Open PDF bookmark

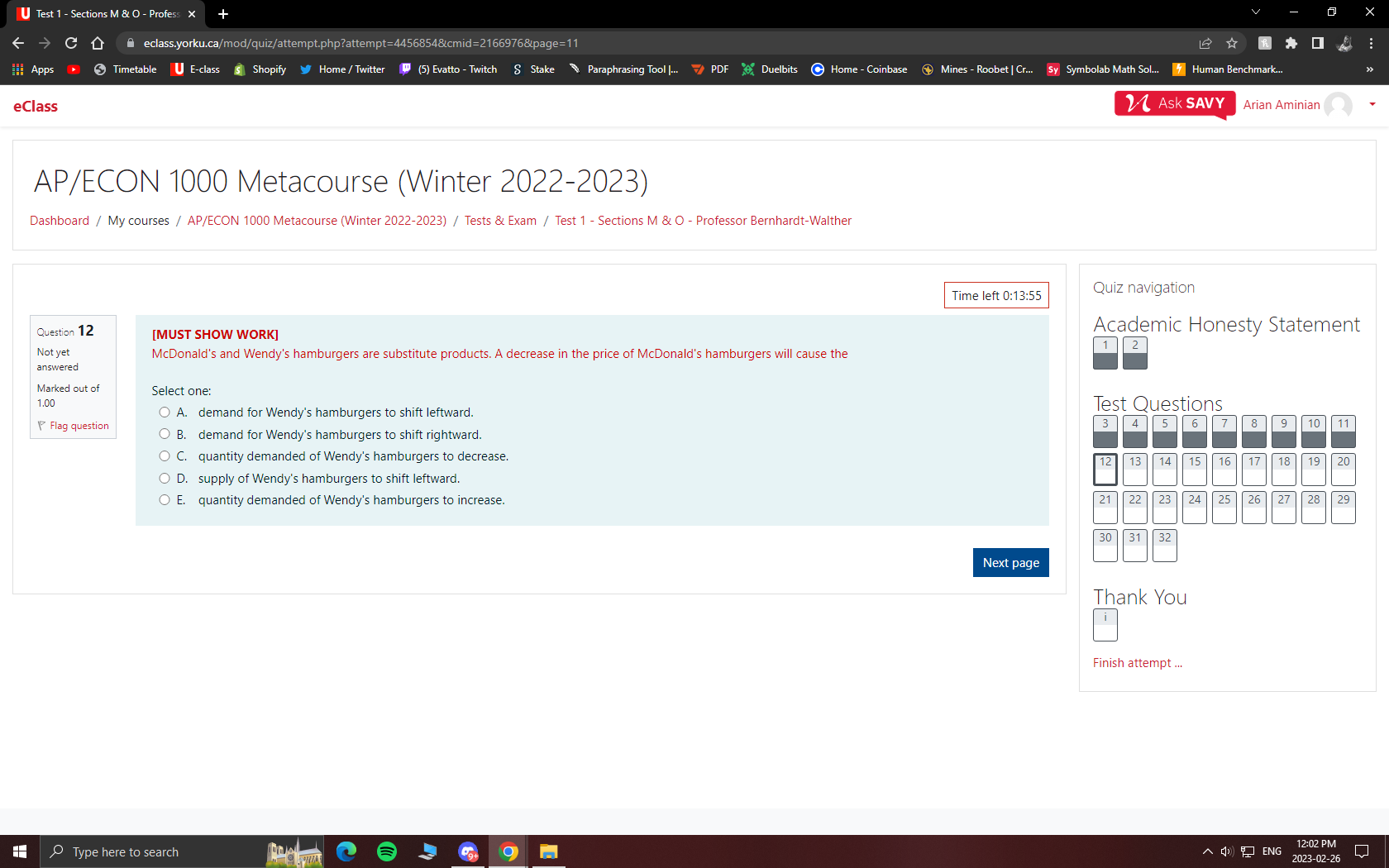tap(710, 69)
